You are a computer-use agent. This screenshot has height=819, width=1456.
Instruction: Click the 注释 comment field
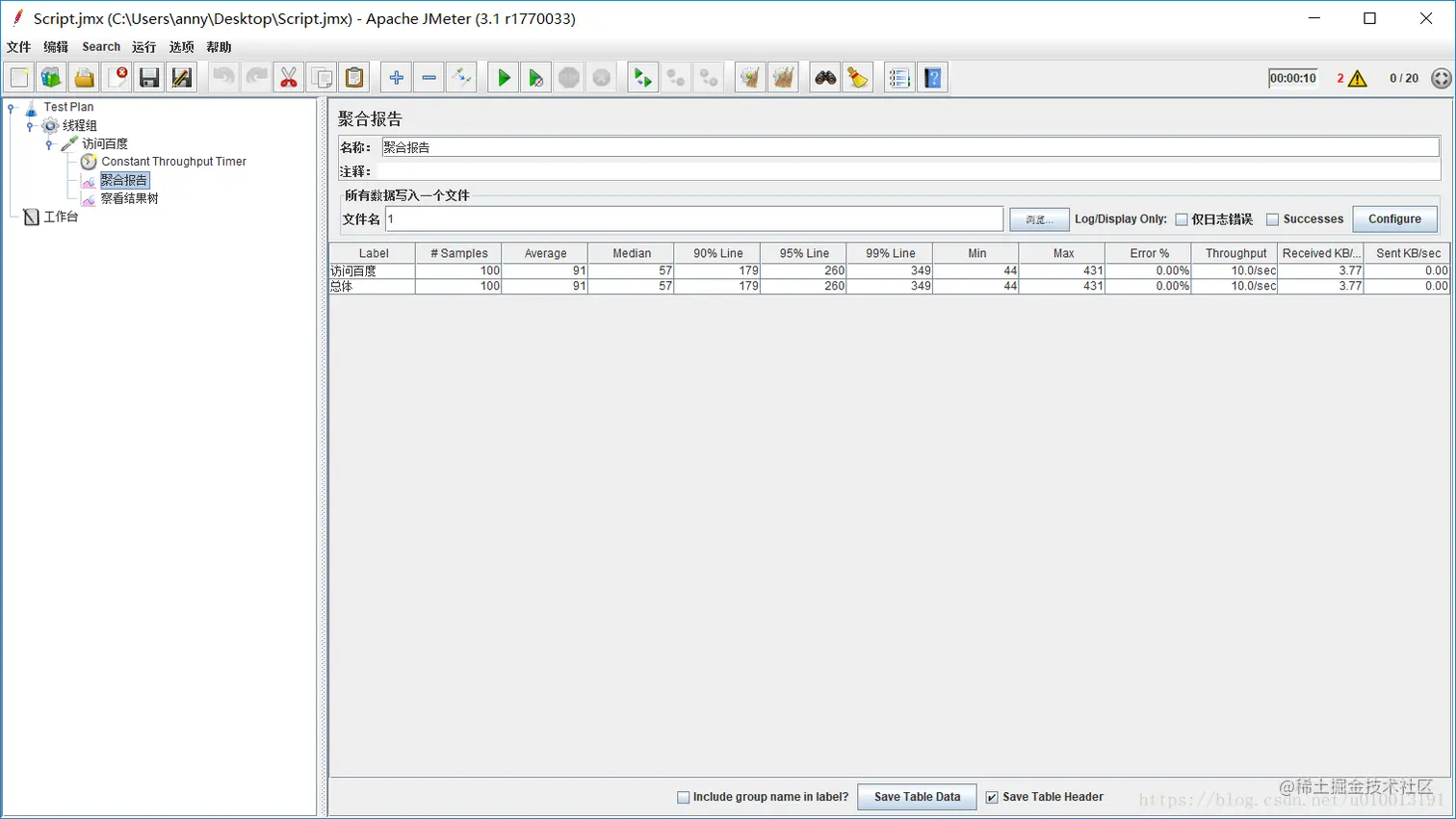[910, 171]
